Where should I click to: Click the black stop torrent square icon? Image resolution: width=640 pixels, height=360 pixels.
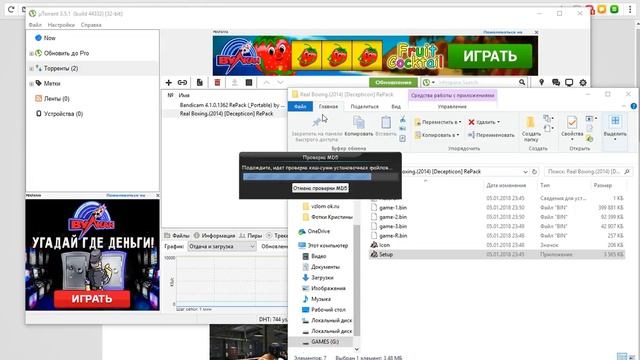pyautogui.click(x=249, y=82)
